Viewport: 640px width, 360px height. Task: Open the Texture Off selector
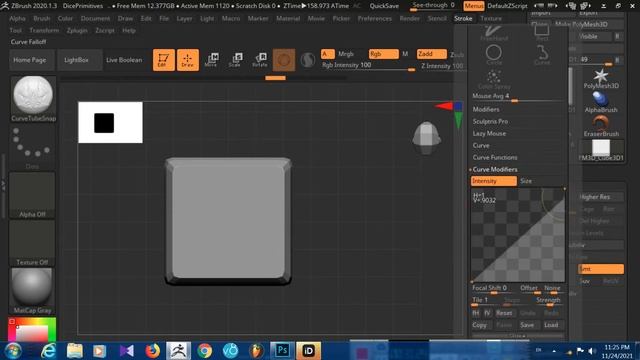(x=32, y=243)
